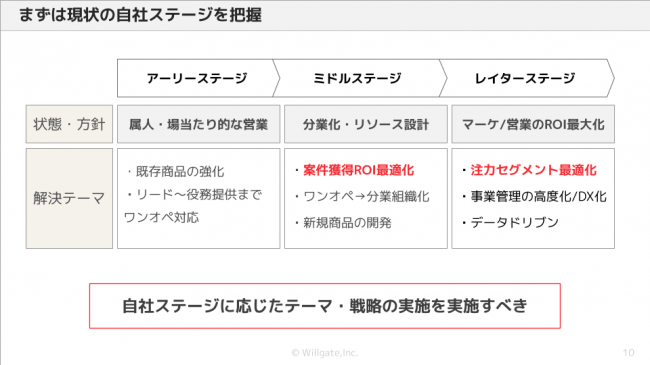Screen dimensions: 650x365
Task: Click the 解決テーマ row label
Action: pyautogui.click(x=69, y=198)
